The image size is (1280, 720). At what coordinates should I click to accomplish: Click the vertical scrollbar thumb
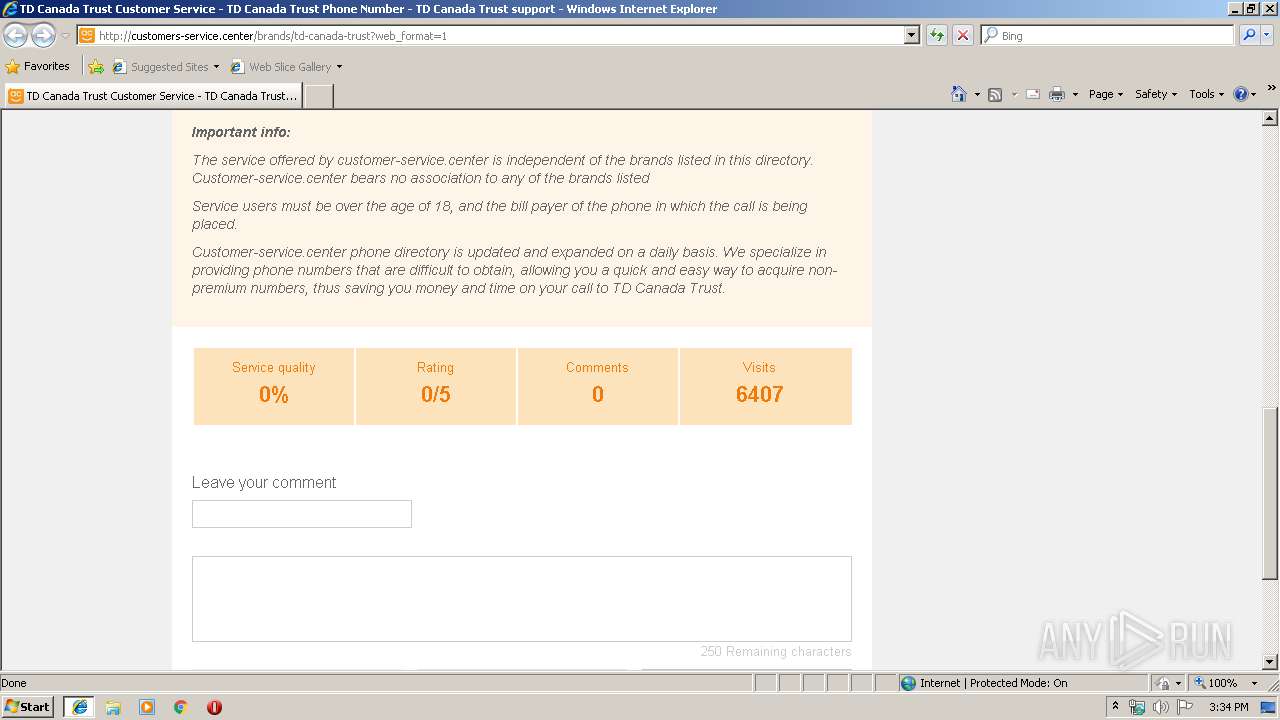pos(1270,493)
